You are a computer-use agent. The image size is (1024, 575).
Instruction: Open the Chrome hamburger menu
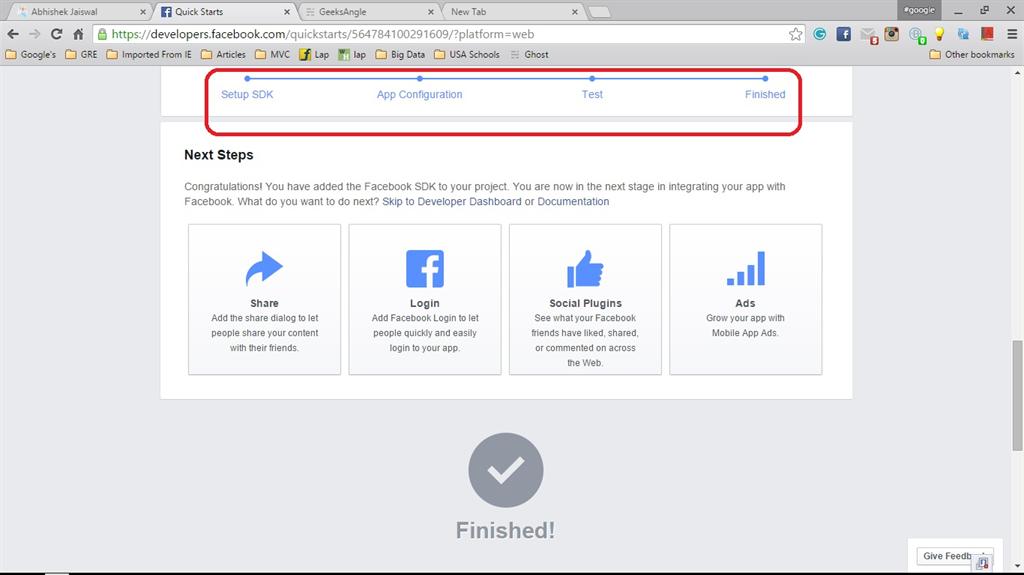pyautogui.click(x=1012, y=34)
